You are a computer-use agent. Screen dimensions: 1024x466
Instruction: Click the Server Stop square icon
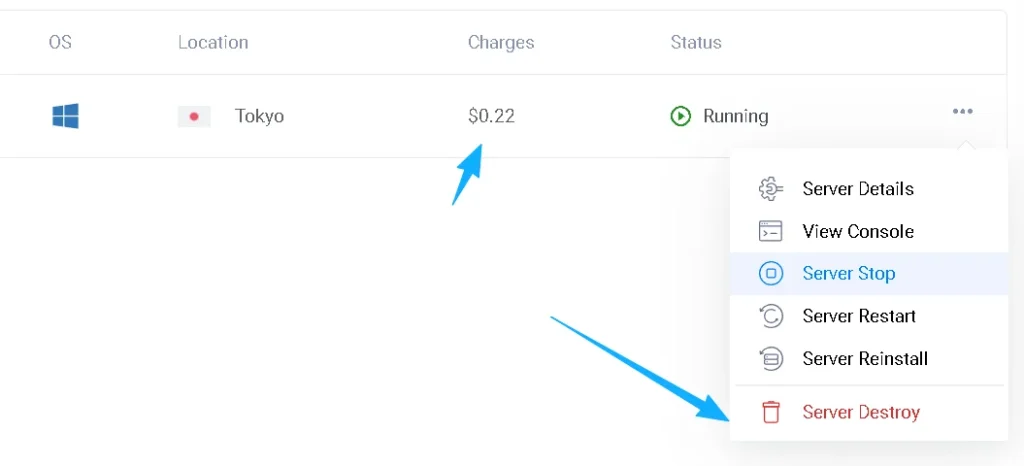(770, 273)
